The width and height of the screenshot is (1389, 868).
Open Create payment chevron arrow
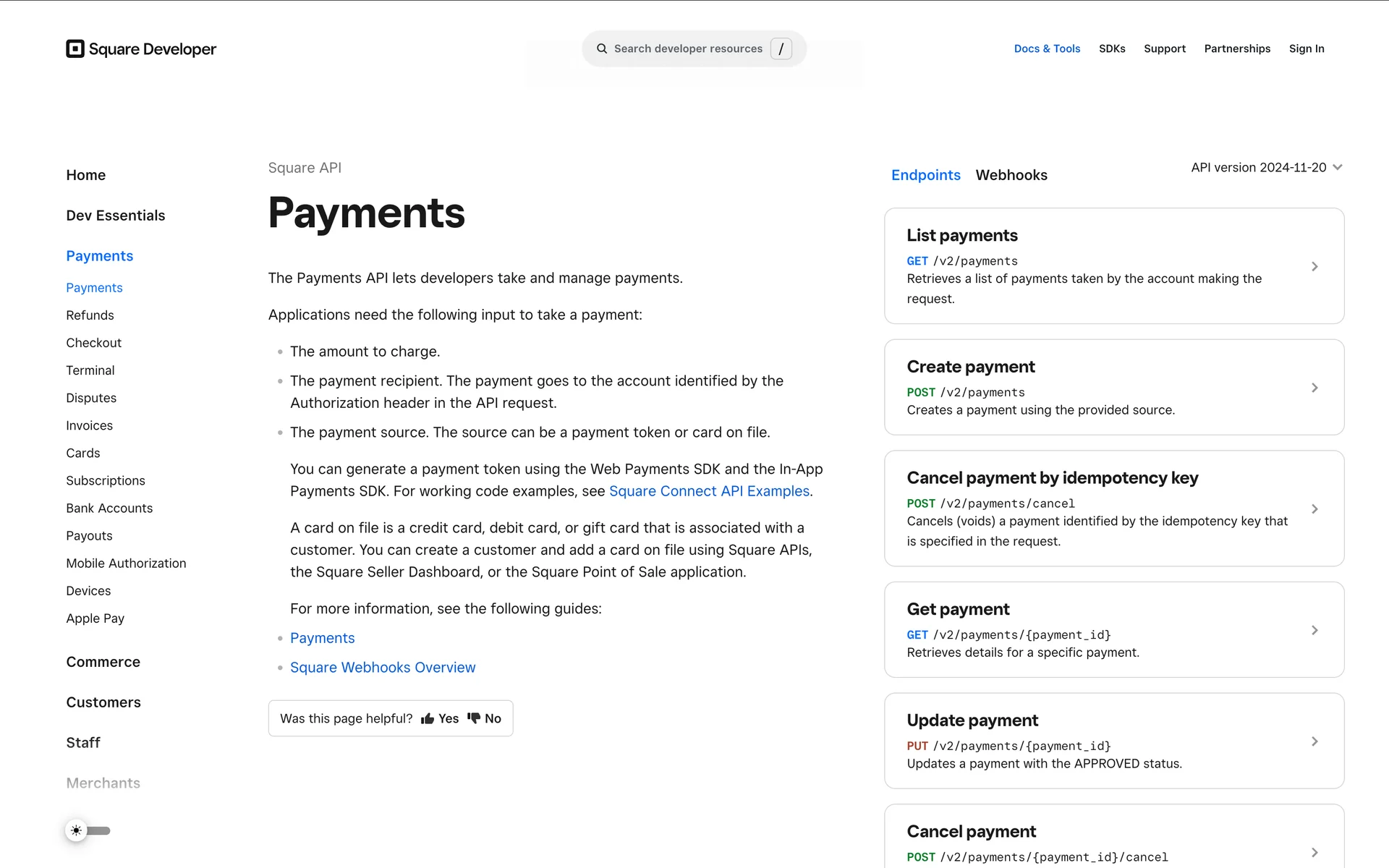coord(1314,388)
